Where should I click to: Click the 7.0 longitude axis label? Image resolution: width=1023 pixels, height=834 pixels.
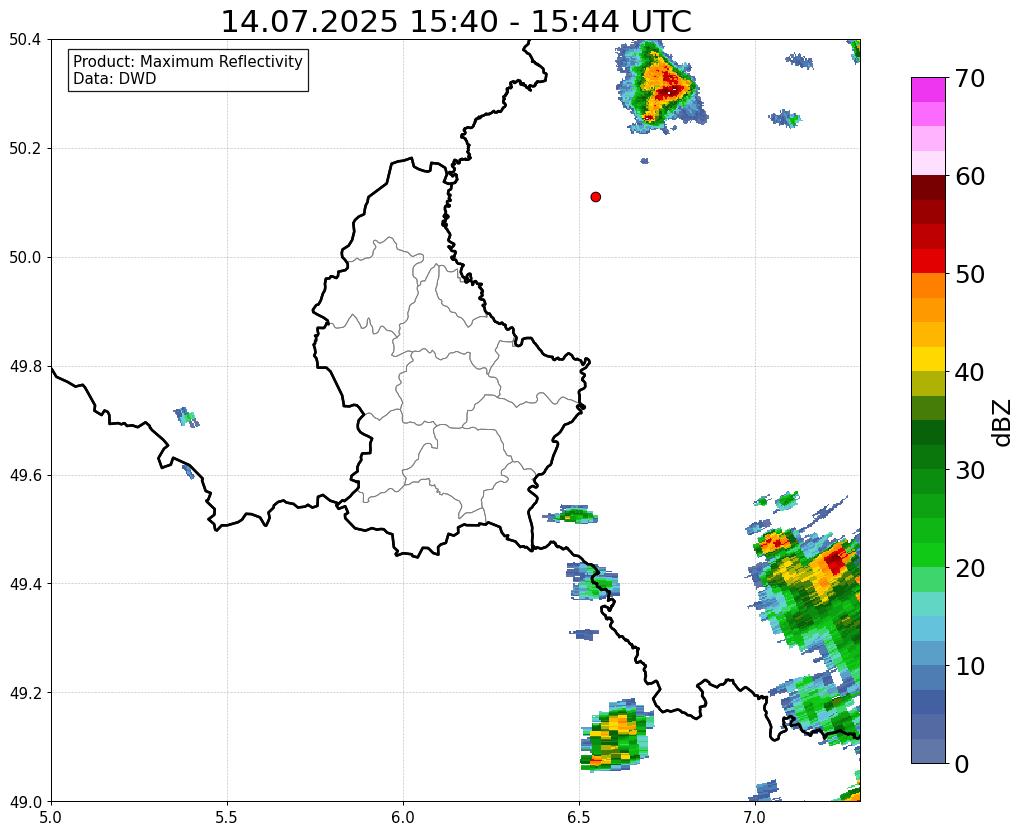[x=755, y=817]
